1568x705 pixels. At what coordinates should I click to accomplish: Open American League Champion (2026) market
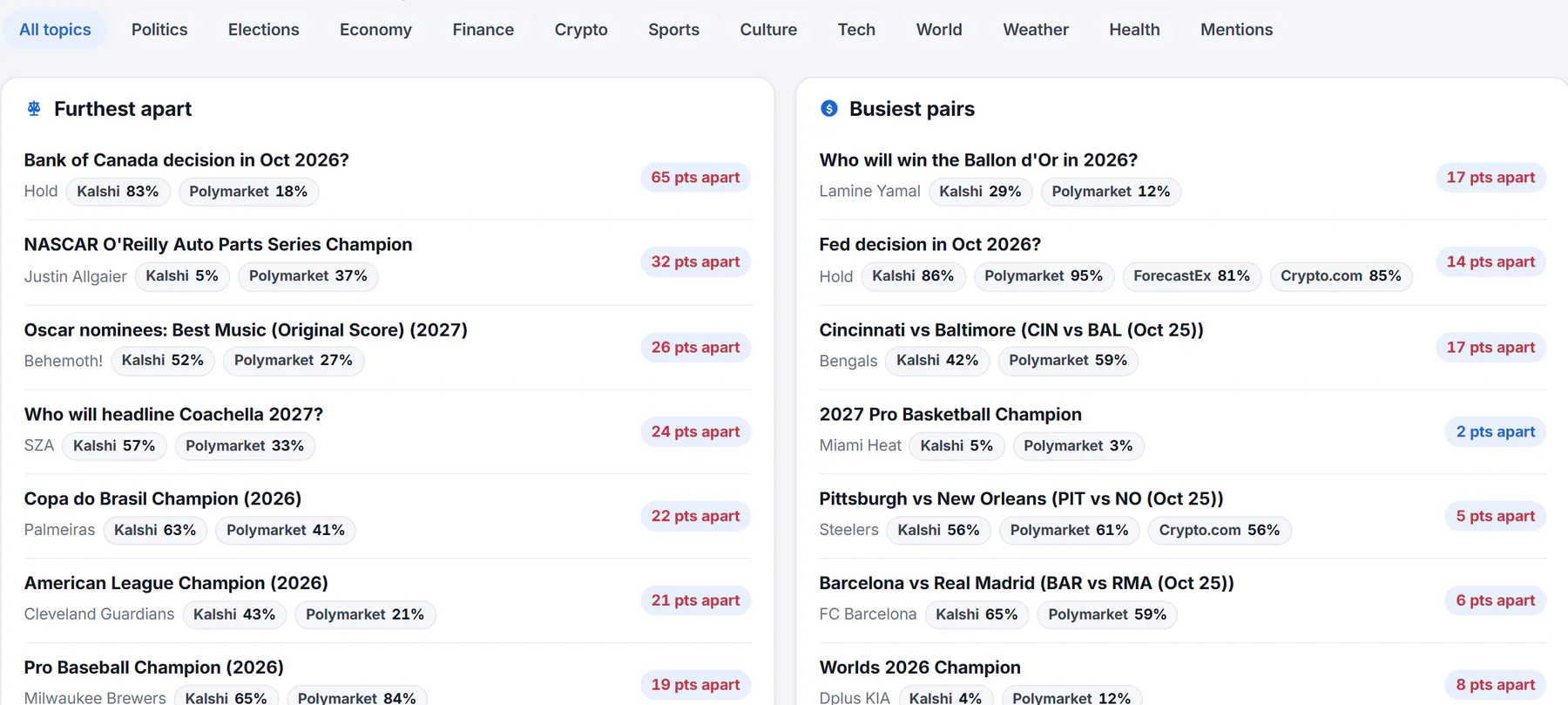point(176,584)
